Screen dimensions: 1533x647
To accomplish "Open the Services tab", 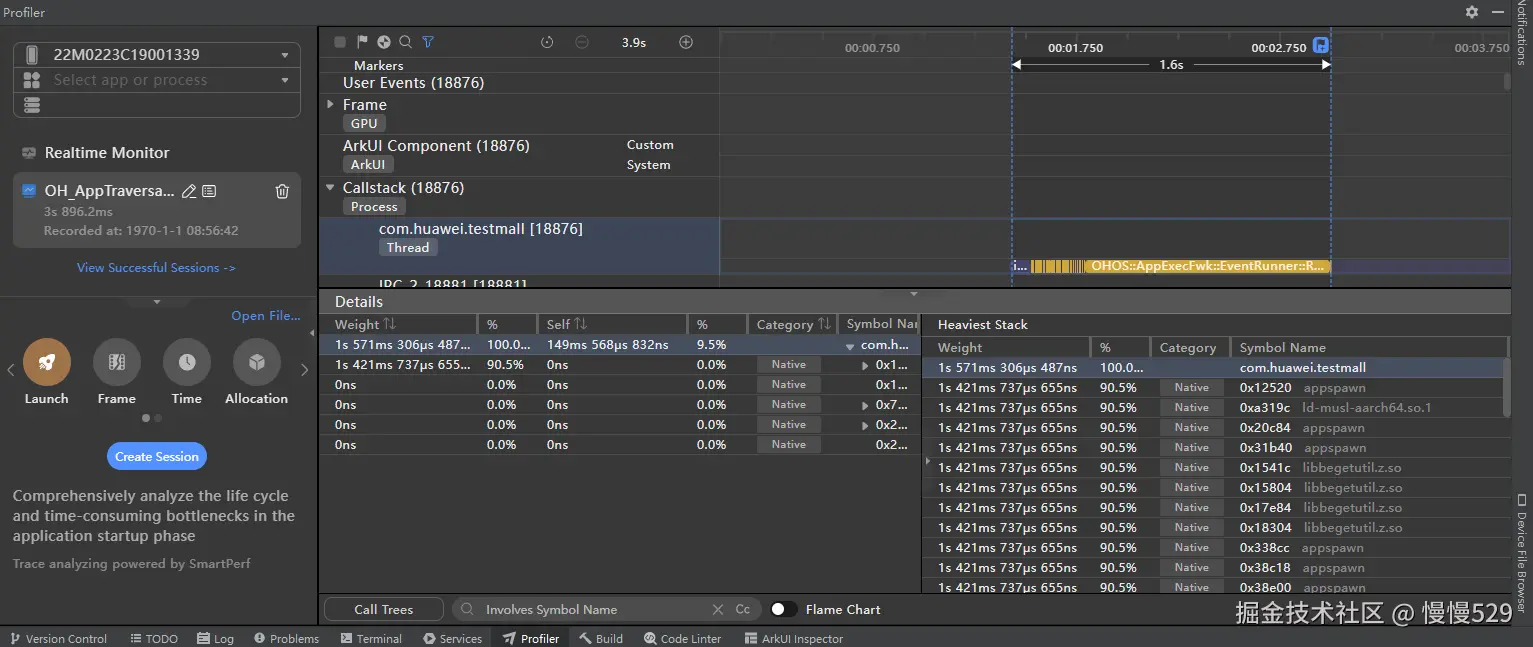I will (452, 638).
